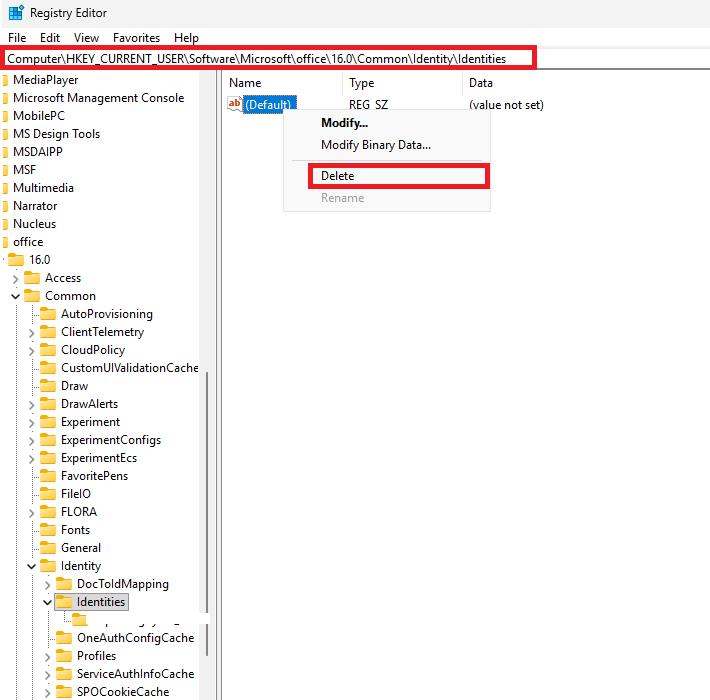710x700 pixels.
Task: Click the Identity folder icon
Action: coord(48,565)
